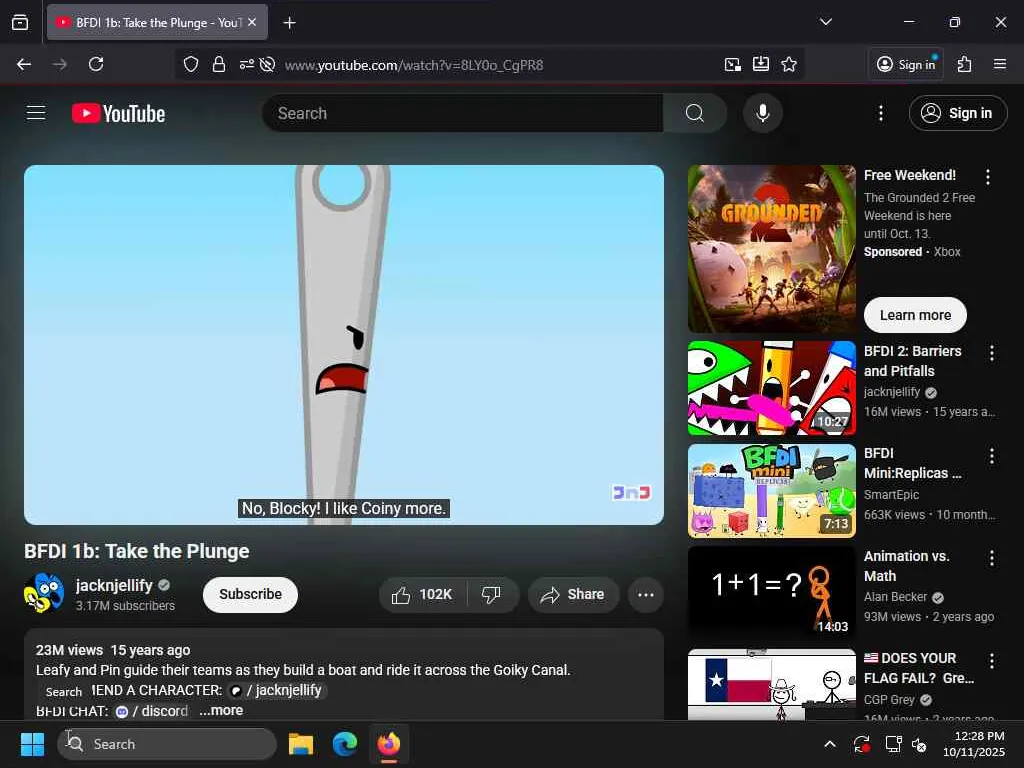Screen dimensions: 1024x768
Task: Click install/download page icon in address bar
Action: (761, 64)
